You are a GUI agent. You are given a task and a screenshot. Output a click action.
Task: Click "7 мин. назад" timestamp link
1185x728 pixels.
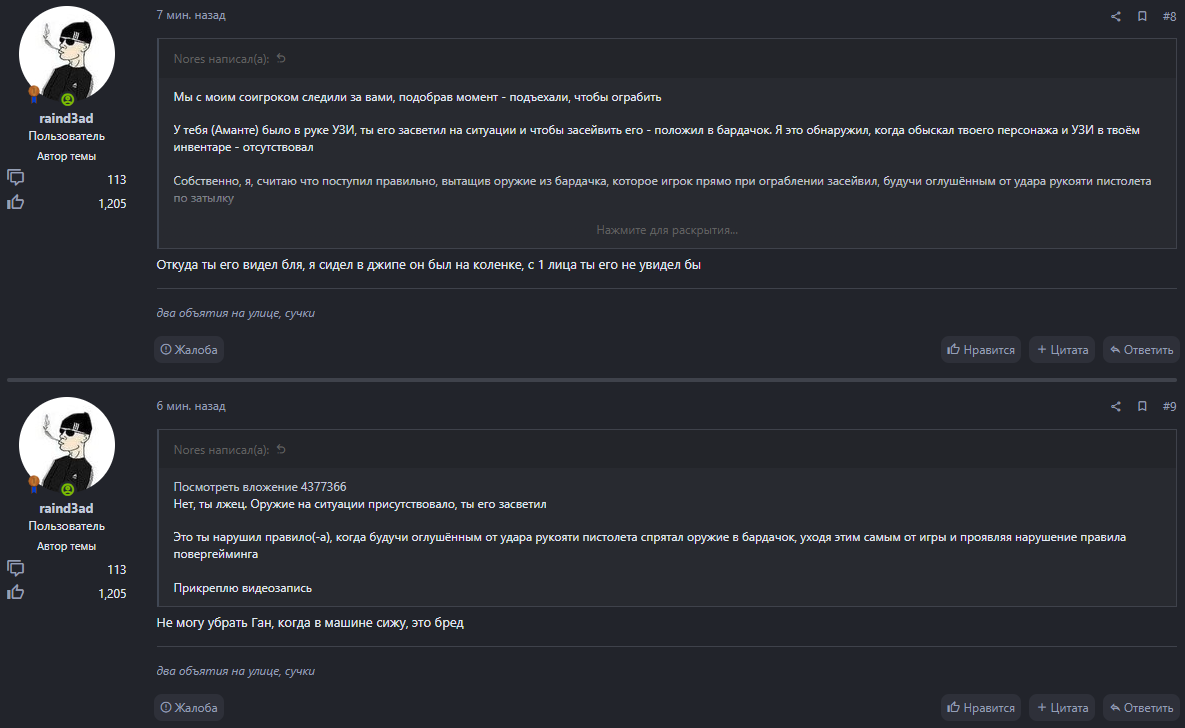click(191, 16)
